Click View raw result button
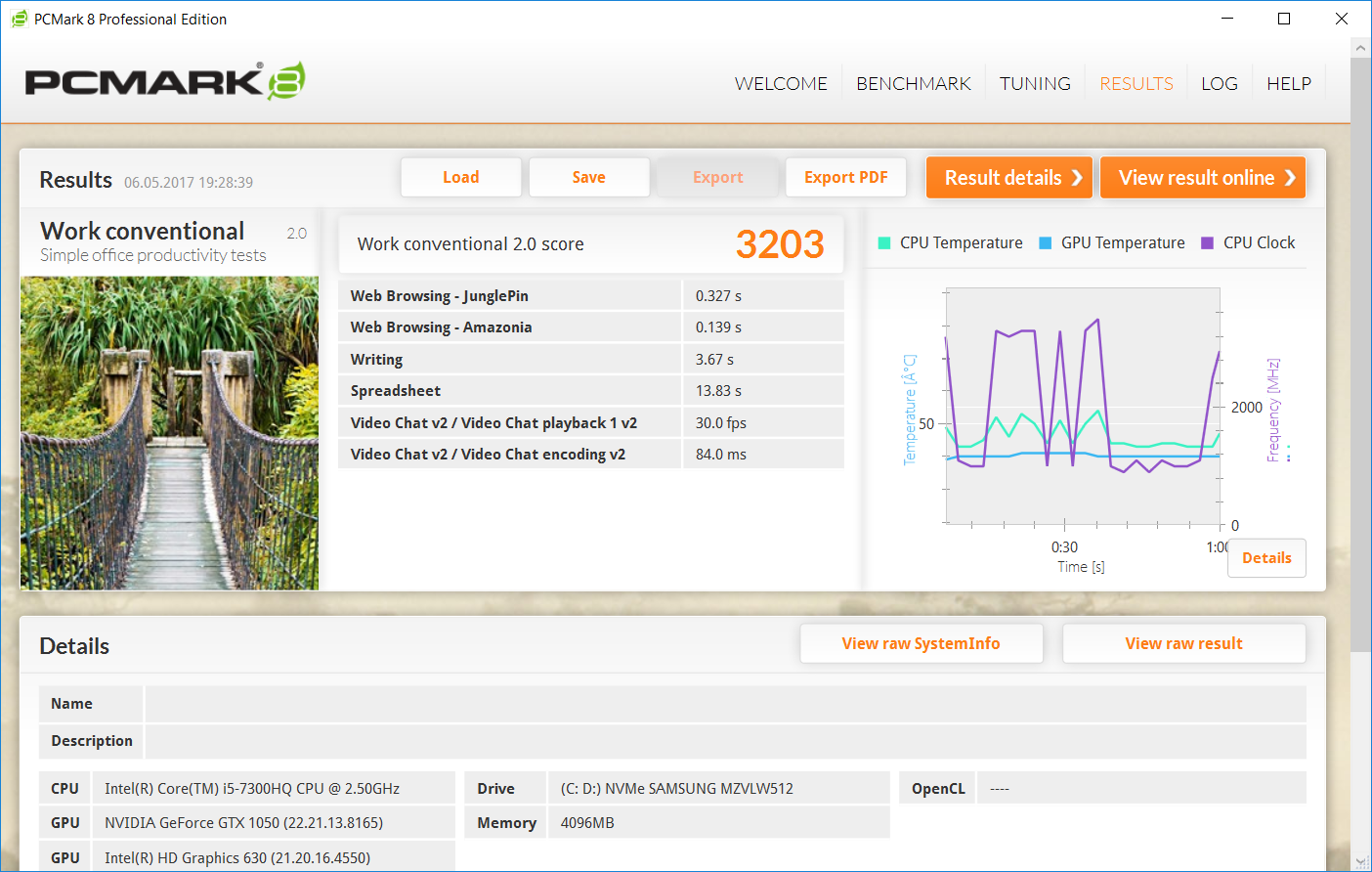Image resolution: width=1372 pixels, height=872 pixels. point(1183,643)
